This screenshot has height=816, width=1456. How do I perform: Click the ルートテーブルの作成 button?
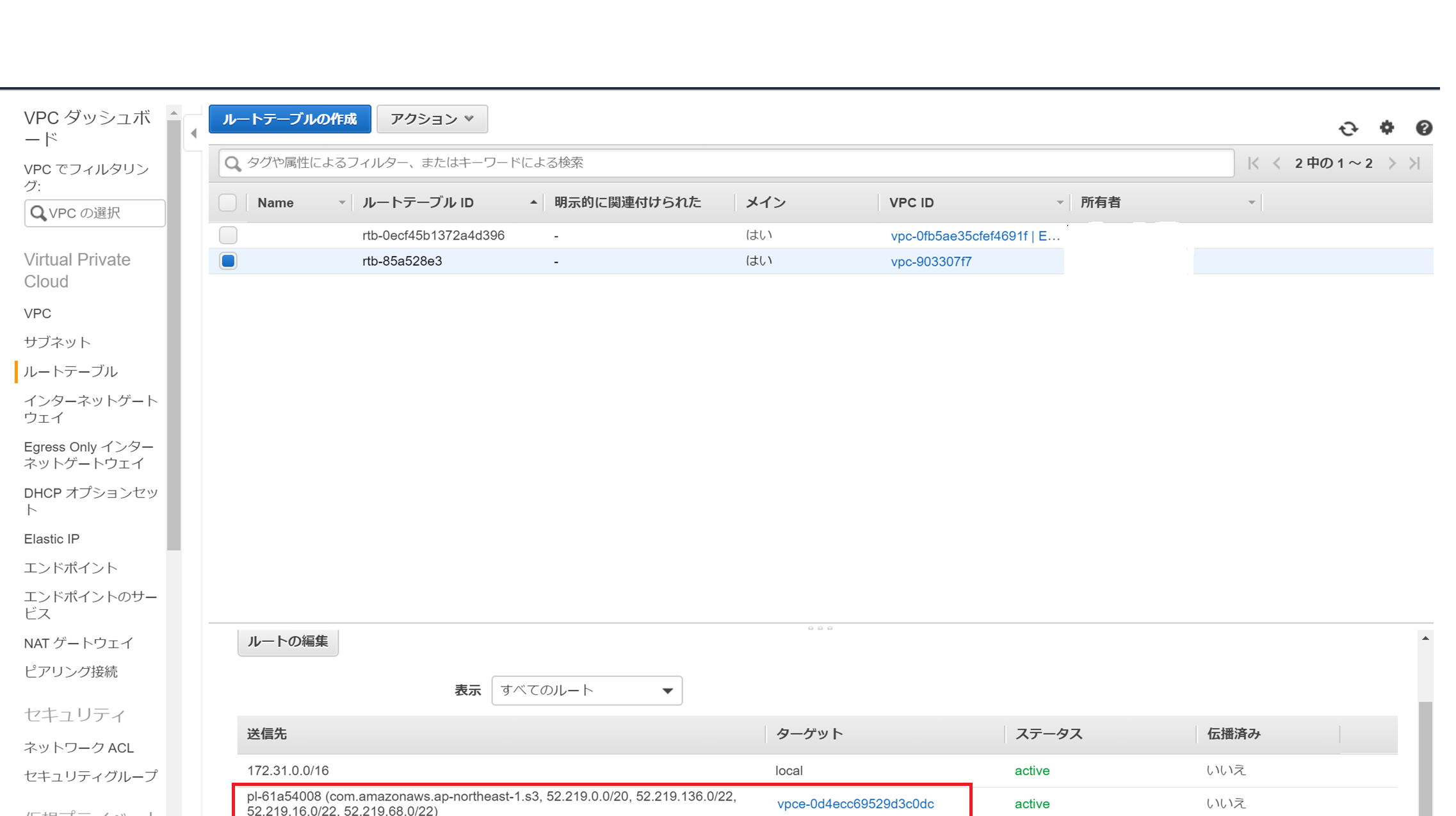pyautogui.click(x=290, y=119)
